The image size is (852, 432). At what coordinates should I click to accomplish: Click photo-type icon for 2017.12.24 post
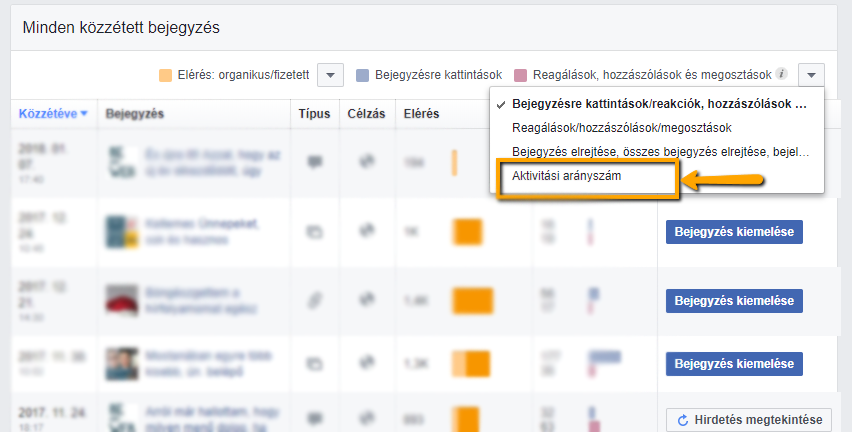(x=315, y=232)
